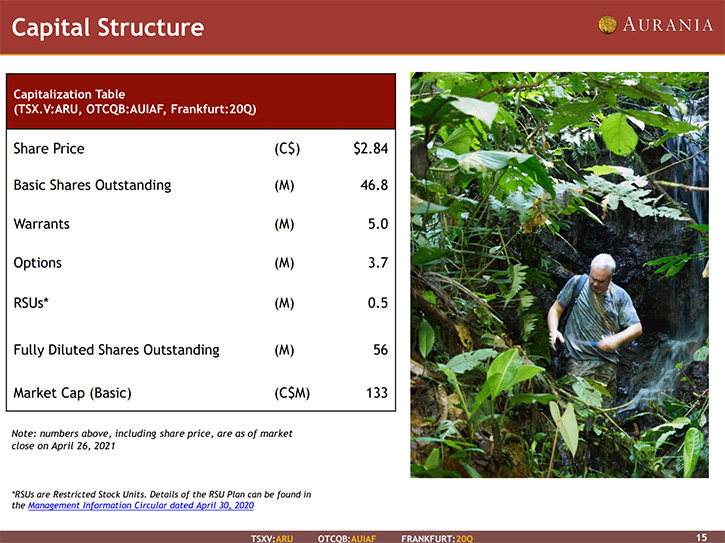725x543 pixels.
Task: Select the Capital Structure slide title
Action: [x=108, y=27]
